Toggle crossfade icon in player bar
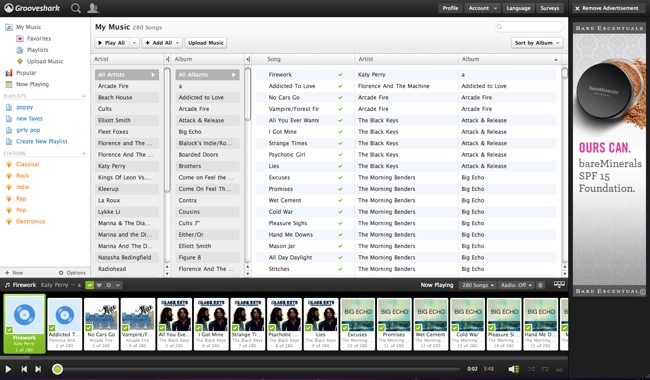The image size is (650, 380). [559, 369]
